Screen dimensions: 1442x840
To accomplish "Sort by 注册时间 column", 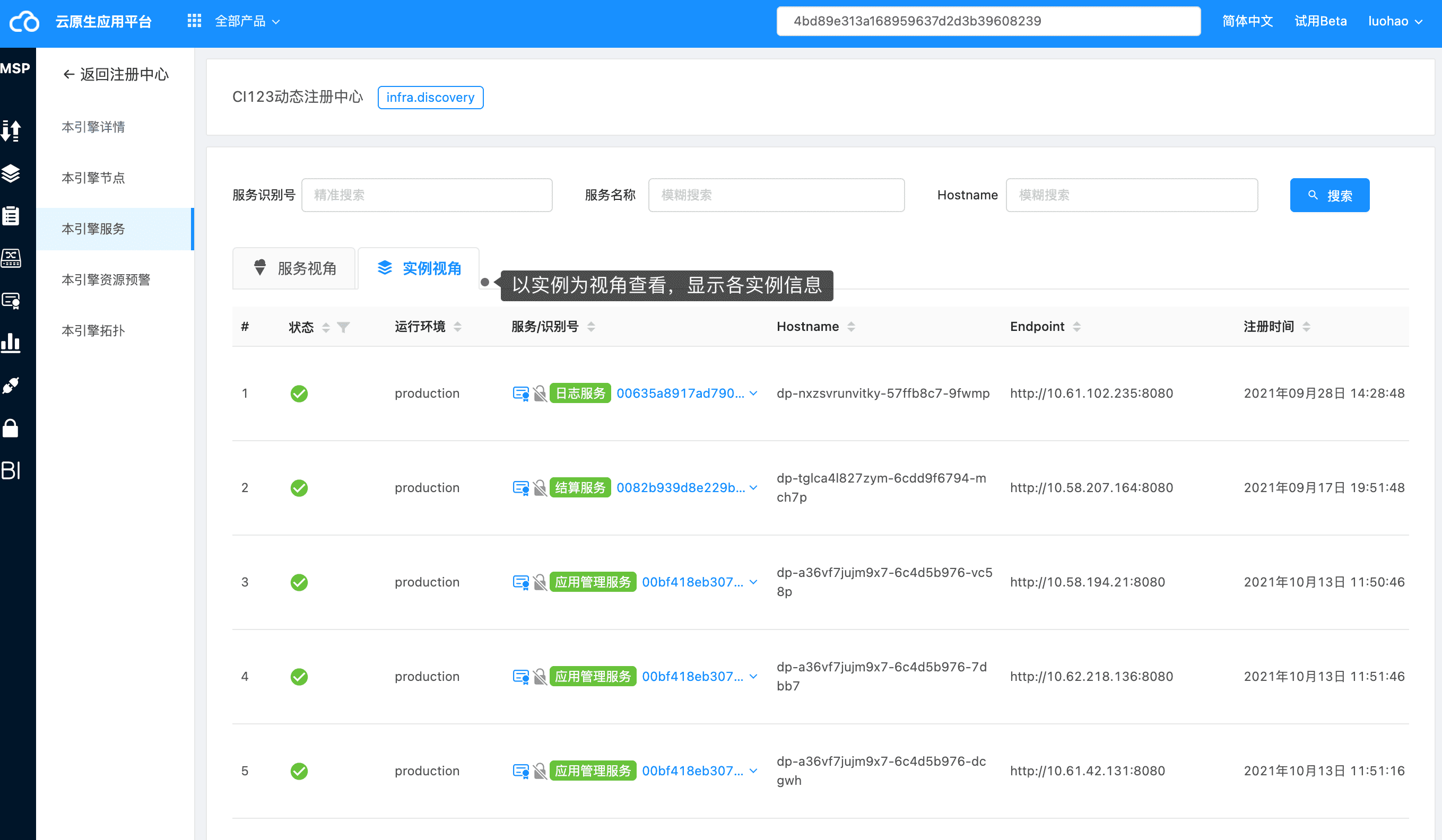I will 1306,327.
